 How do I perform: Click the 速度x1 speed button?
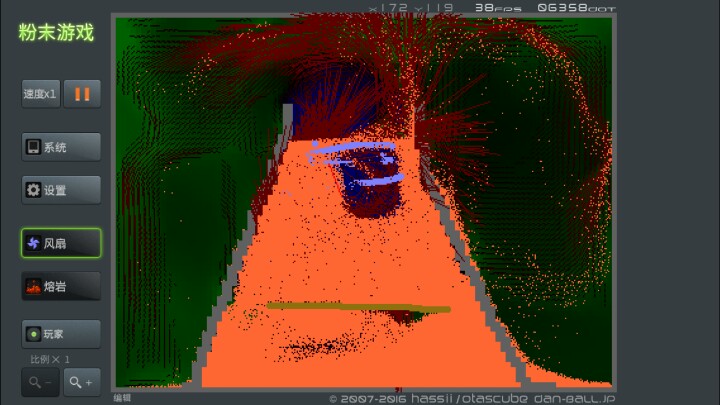40,94
